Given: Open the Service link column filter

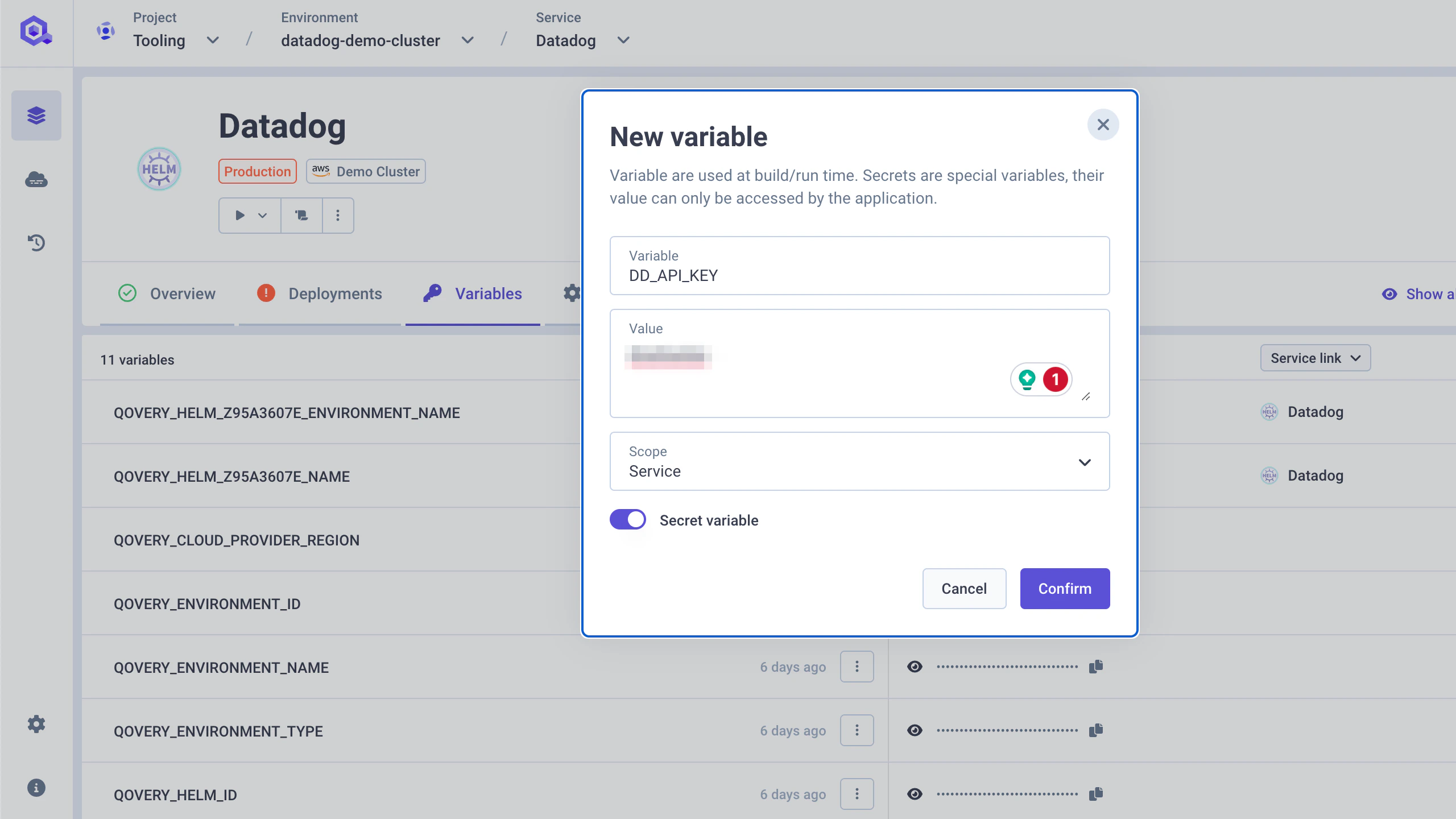Looking at the screenshot, I should (1315, 358).
